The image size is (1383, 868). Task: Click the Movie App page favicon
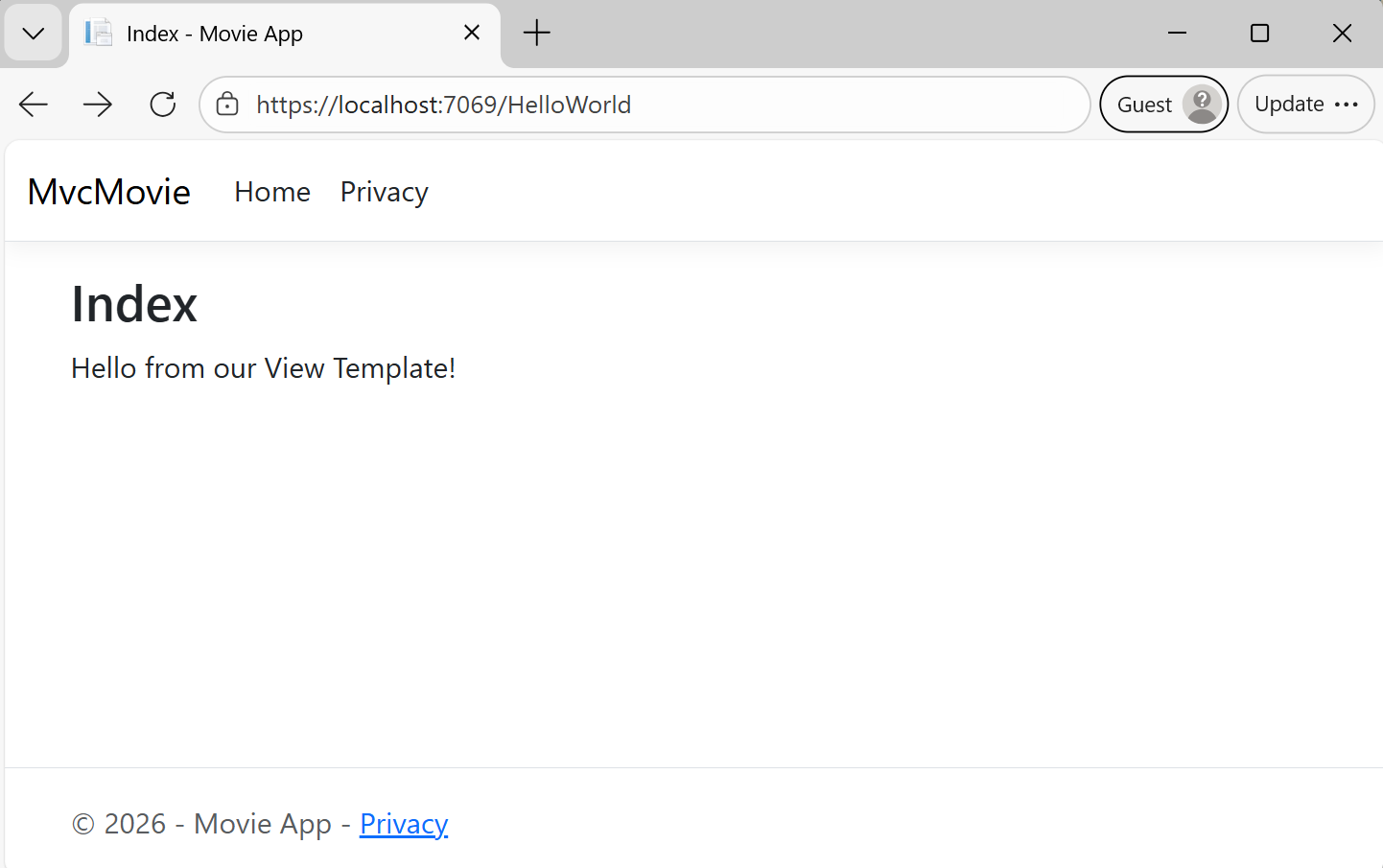coord(97,32)
